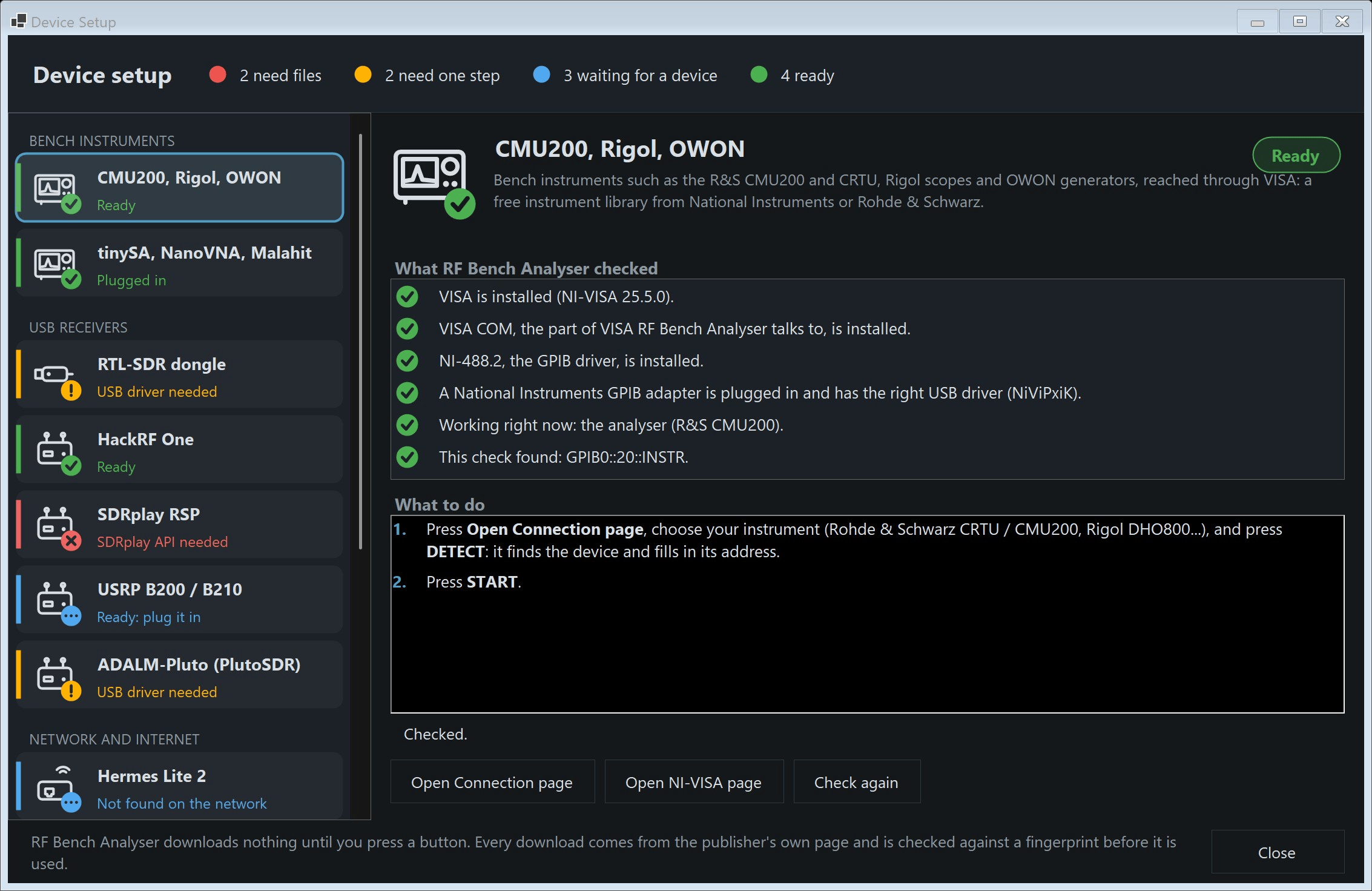
Task: Click 'Working right now: the analyser (R&S CMU200).' text
Action: [611, 425]
